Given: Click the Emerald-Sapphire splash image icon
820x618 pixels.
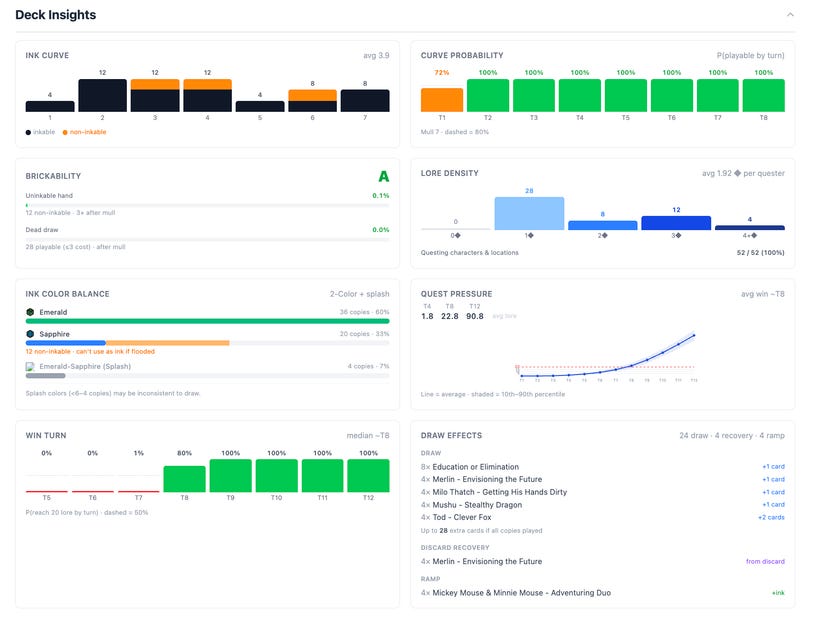Looking at the screenshot, I should point(30,367).
